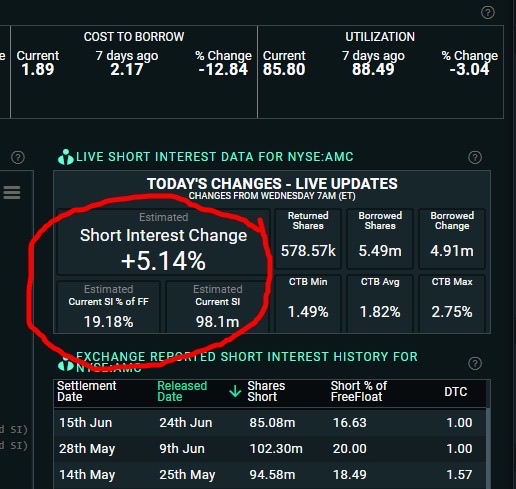Image resolution: width=516 pixels, height=489 pixels.
Task: Click the Returned Shares 578.57k tile
Action: click(x=308, y=239)
